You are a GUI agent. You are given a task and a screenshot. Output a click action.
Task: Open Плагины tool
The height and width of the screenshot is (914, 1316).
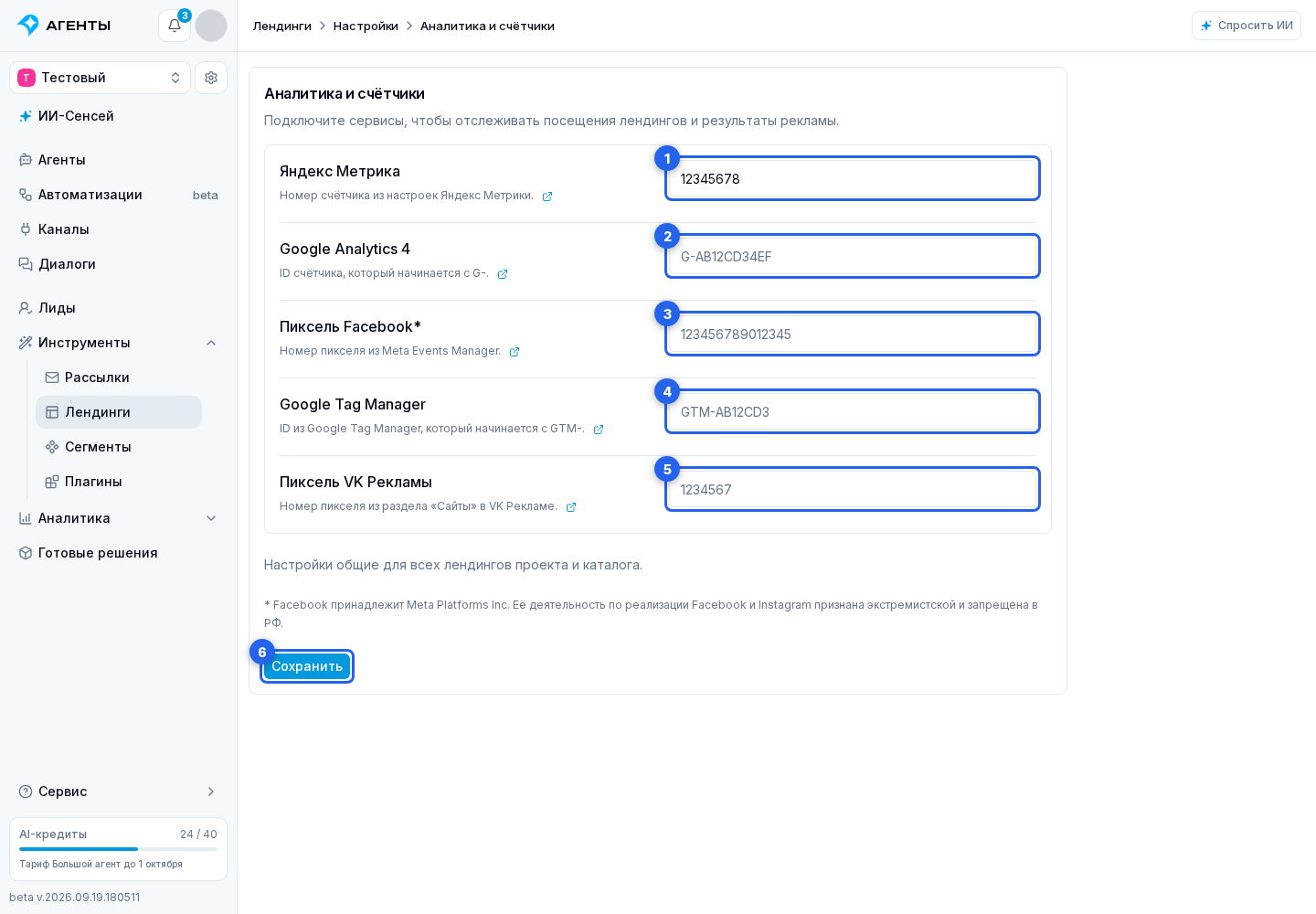(119, 482)
